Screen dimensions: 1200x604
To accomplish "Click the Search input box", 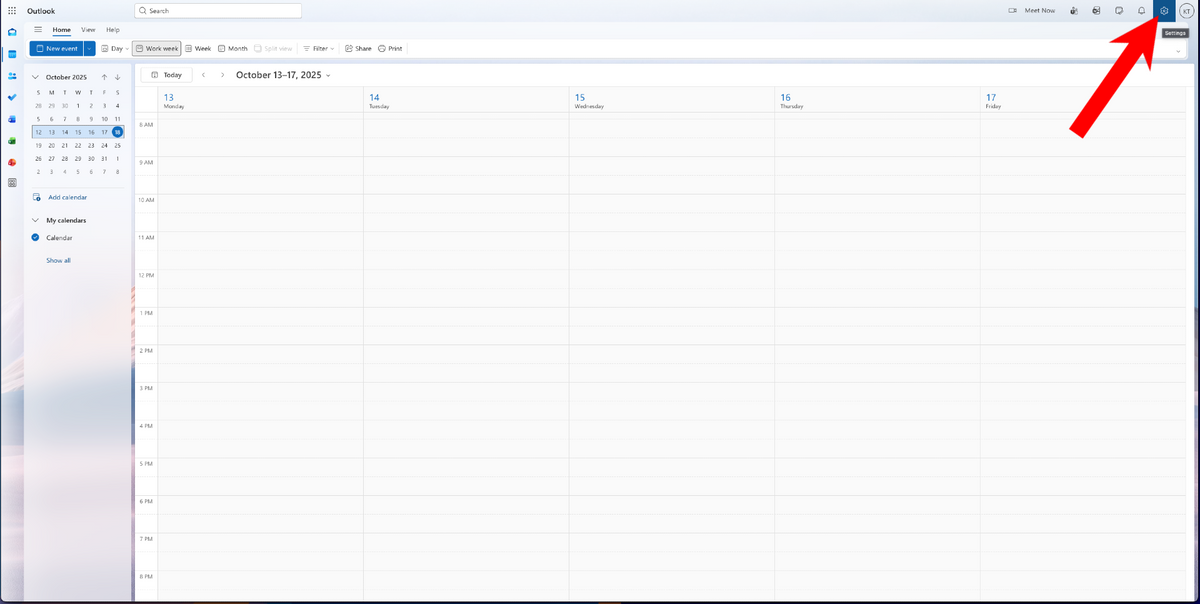I will [217, 11].
